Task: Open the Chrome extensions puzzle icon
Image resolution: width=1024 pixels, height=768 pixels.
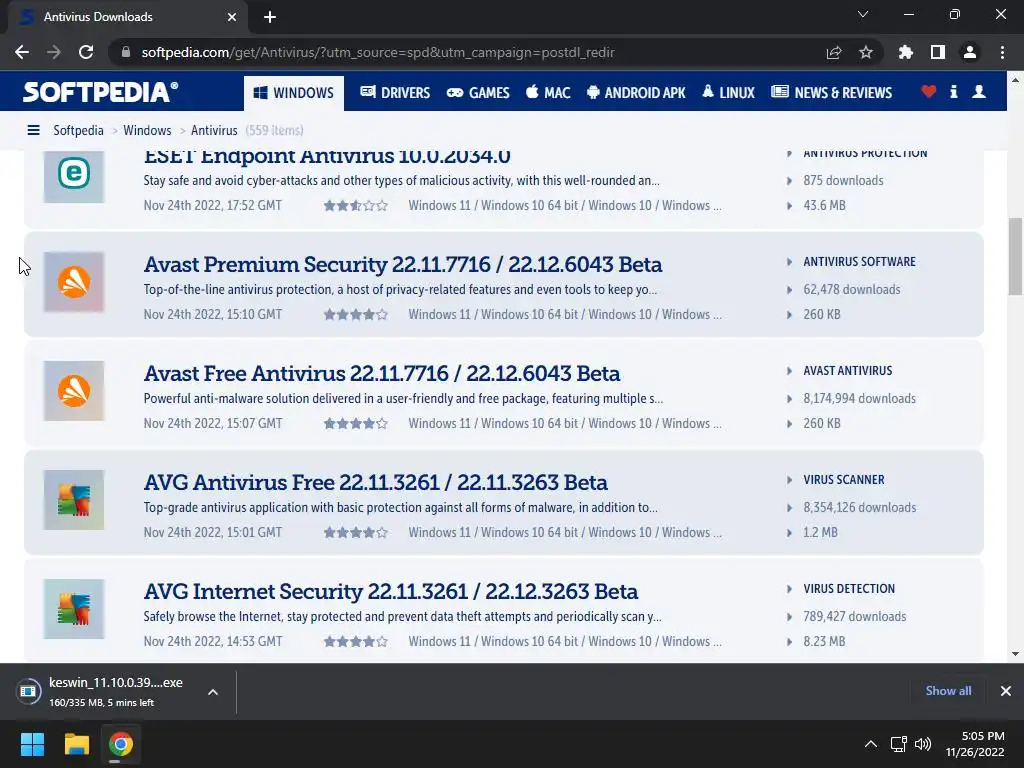Action: coord(906,52)
